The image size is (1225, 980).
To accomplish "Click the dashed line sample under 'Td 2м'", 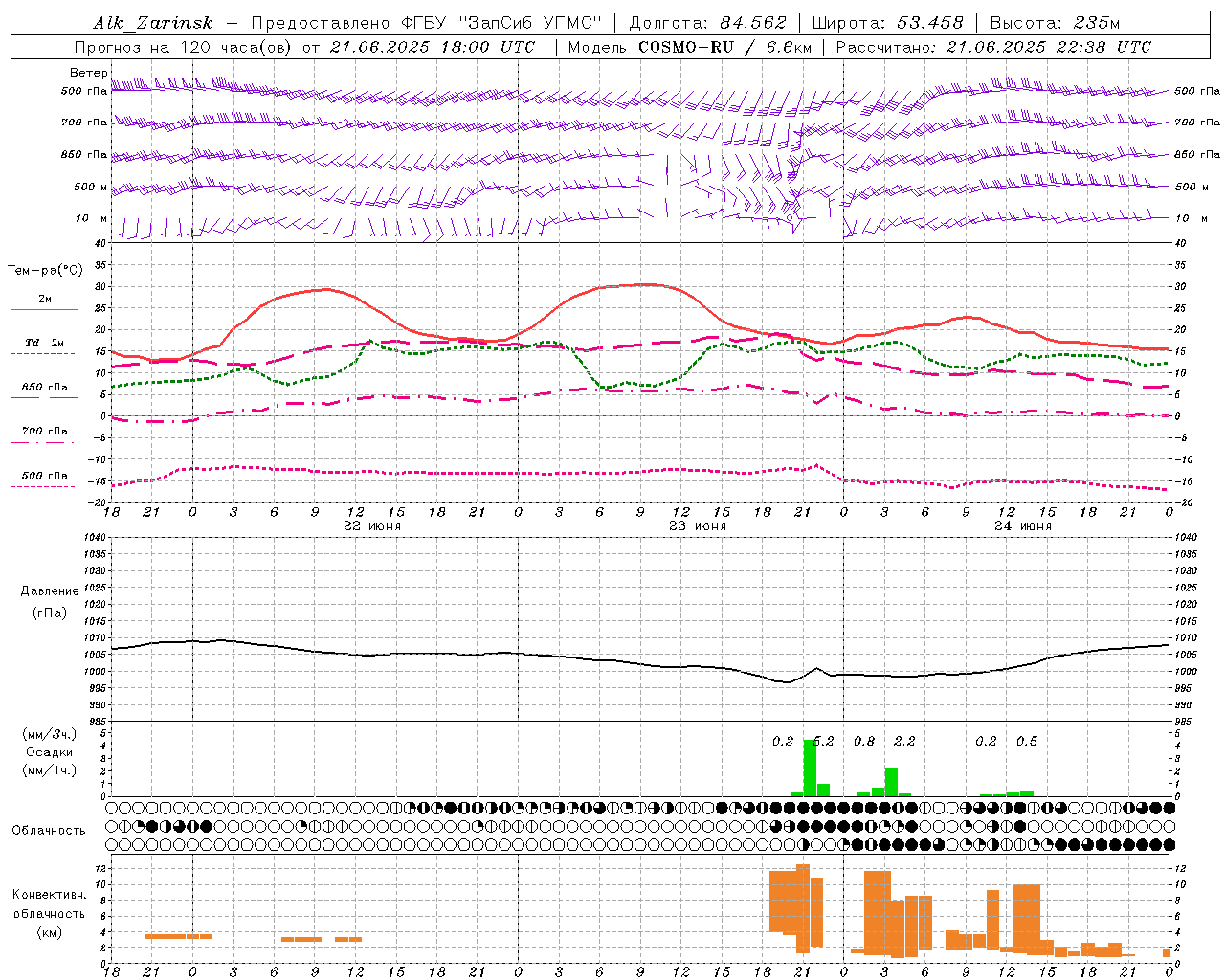I will 42,354.
